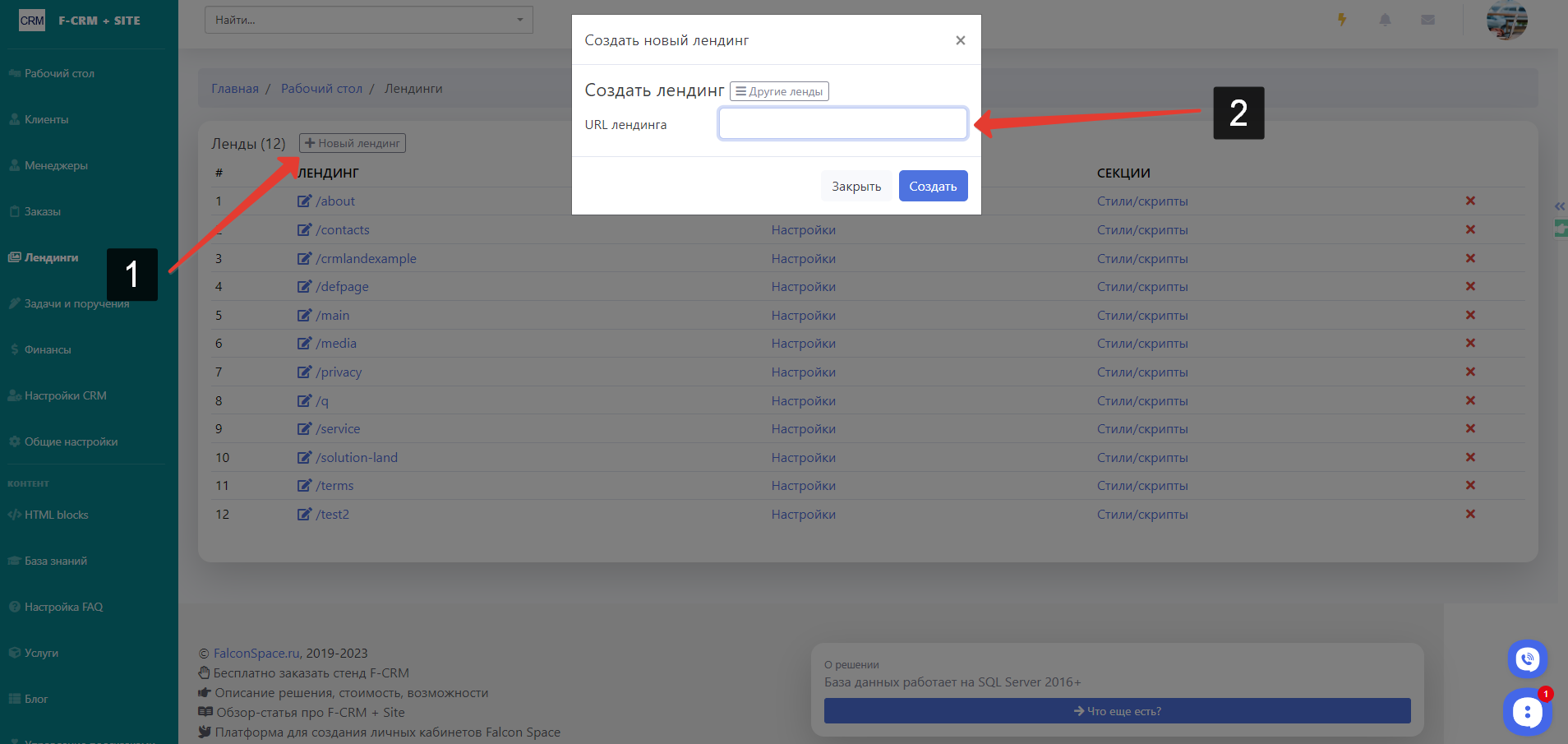Click the red X for /test2 row

pos(1470,515)
